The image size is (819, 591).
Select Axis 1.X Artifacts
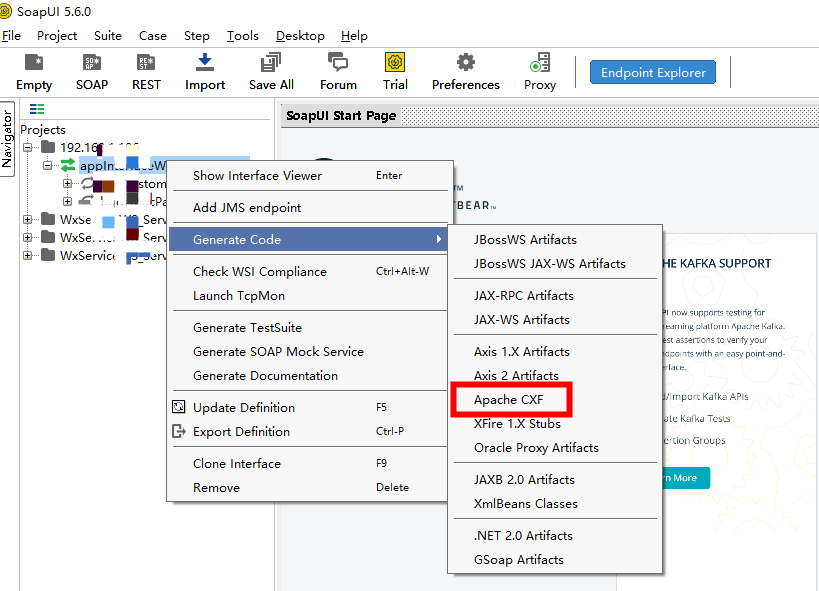[555, 352]
